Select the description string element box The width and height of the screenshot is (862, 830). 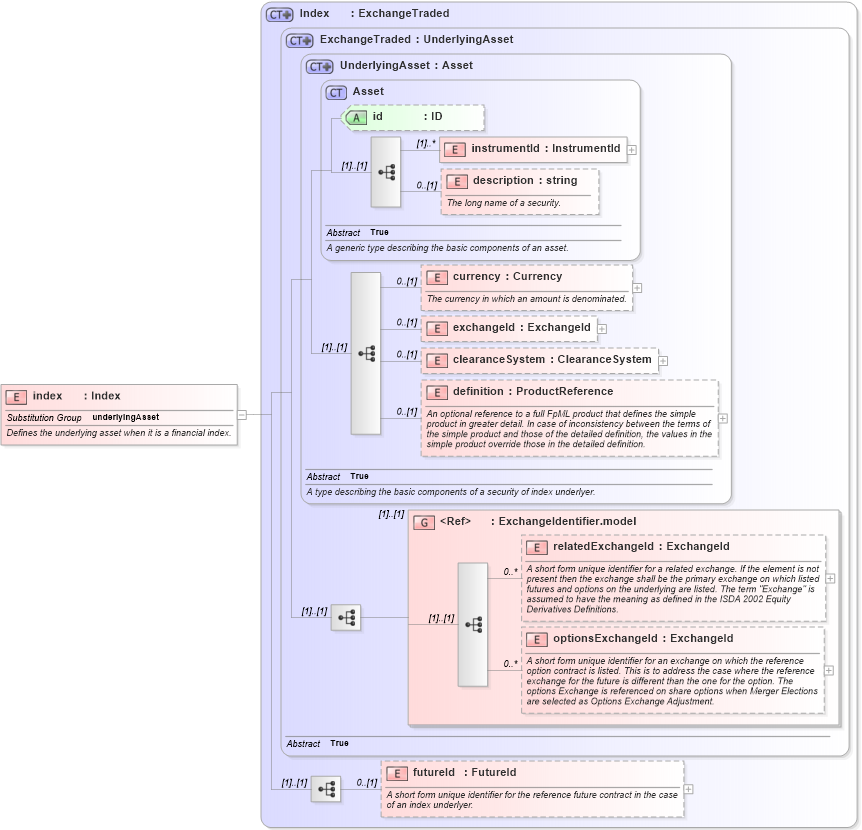[x=520, y=181]
